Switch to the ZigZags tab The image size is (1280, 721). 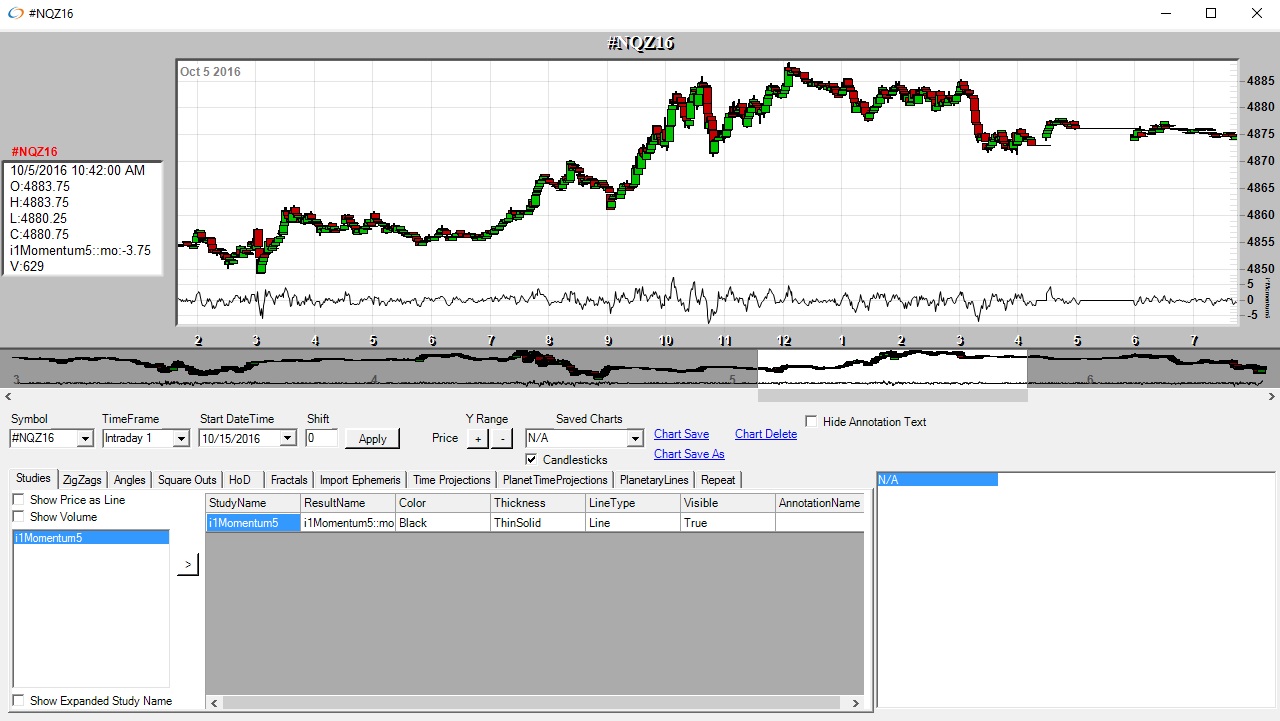coord(82,480)
